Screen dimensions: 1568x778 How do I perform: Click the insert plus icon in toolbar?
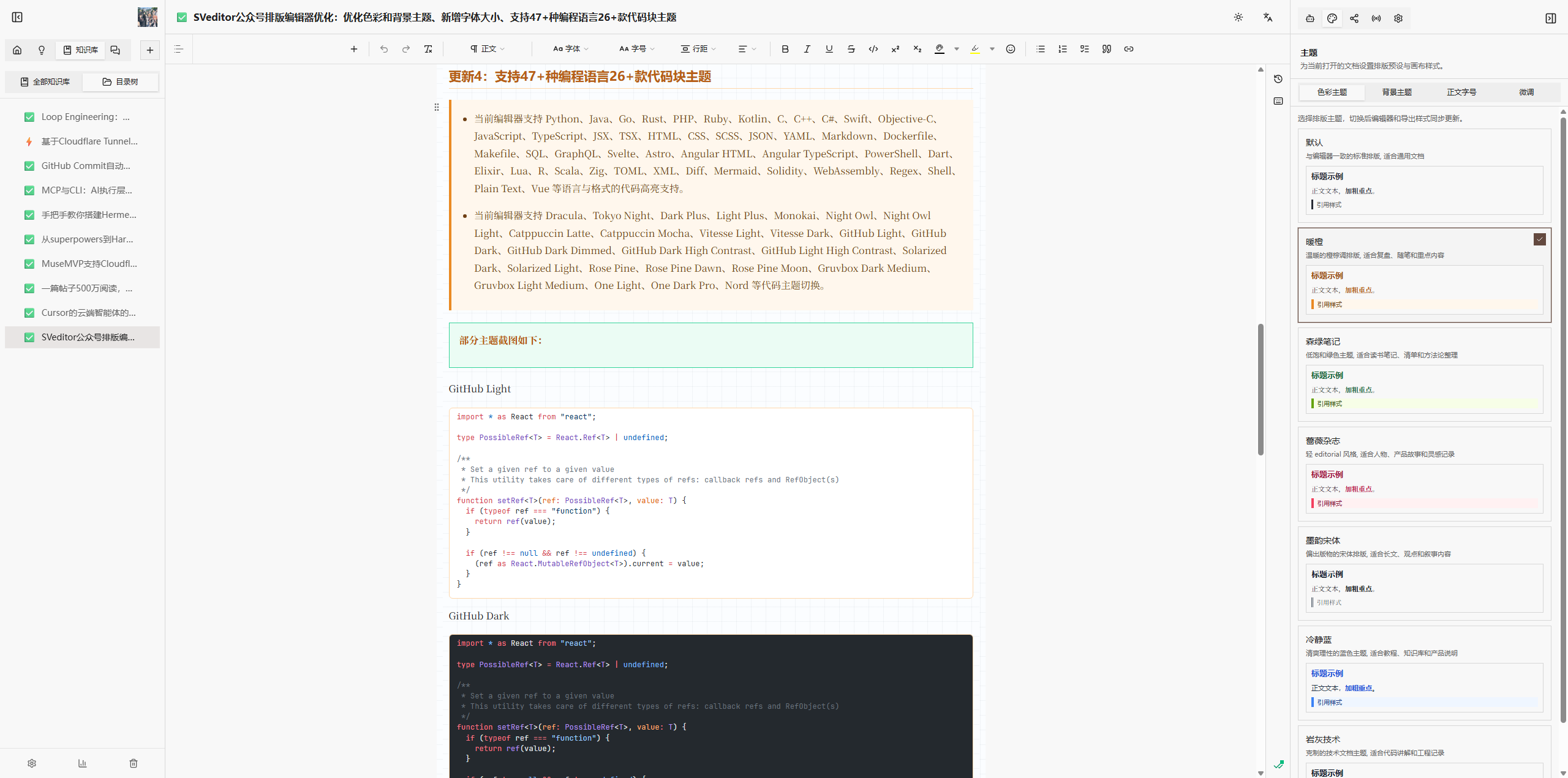(354, 49)
